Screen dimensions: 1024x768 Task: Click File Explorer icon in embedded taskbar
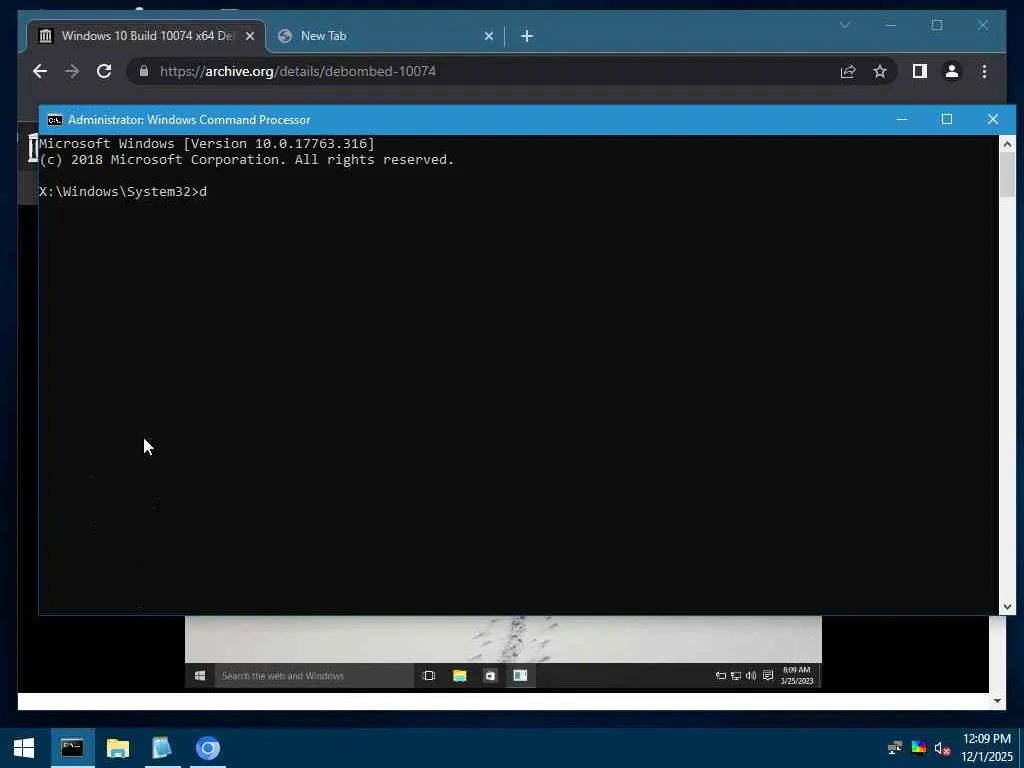pos(460,676)
